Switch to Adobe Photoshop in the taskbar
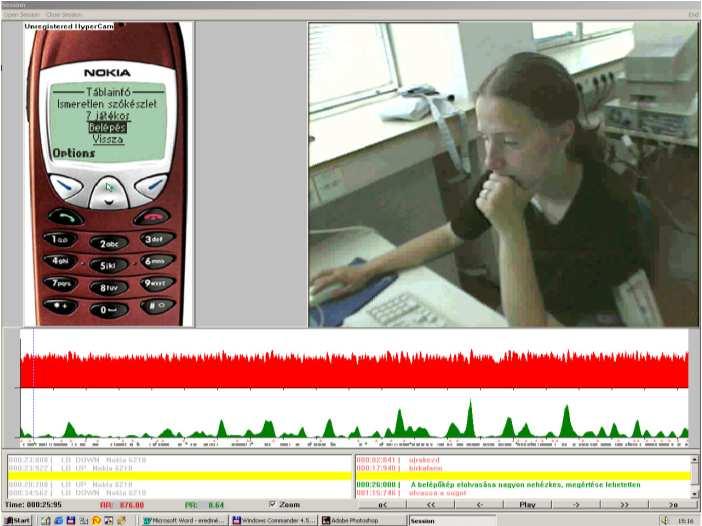702x526 pixels. tap(363, 521)
